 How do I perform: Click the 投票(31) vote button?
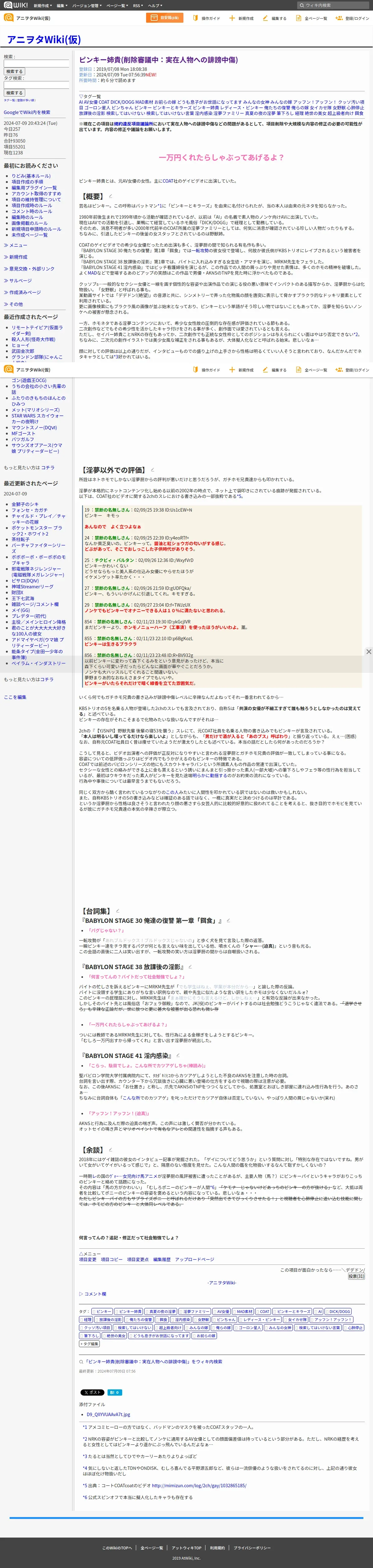(x=356, y=1276)
